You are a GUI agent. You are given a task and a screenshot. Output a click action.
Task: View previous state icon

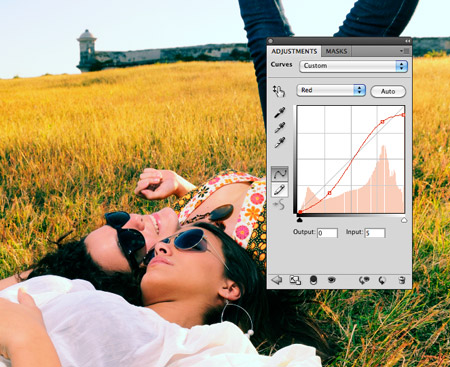click(x=364, y=280)
